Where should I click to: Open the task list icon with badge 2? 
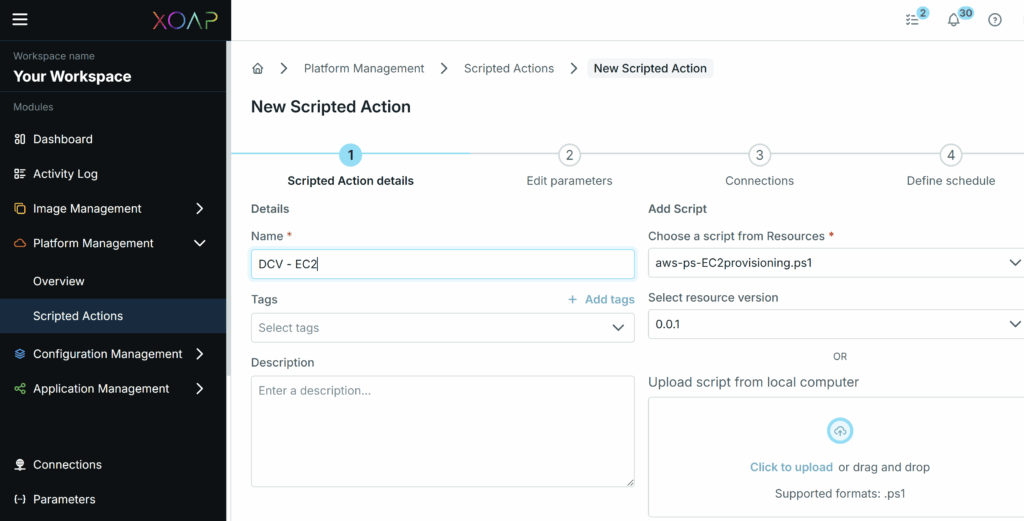point(912,20)
